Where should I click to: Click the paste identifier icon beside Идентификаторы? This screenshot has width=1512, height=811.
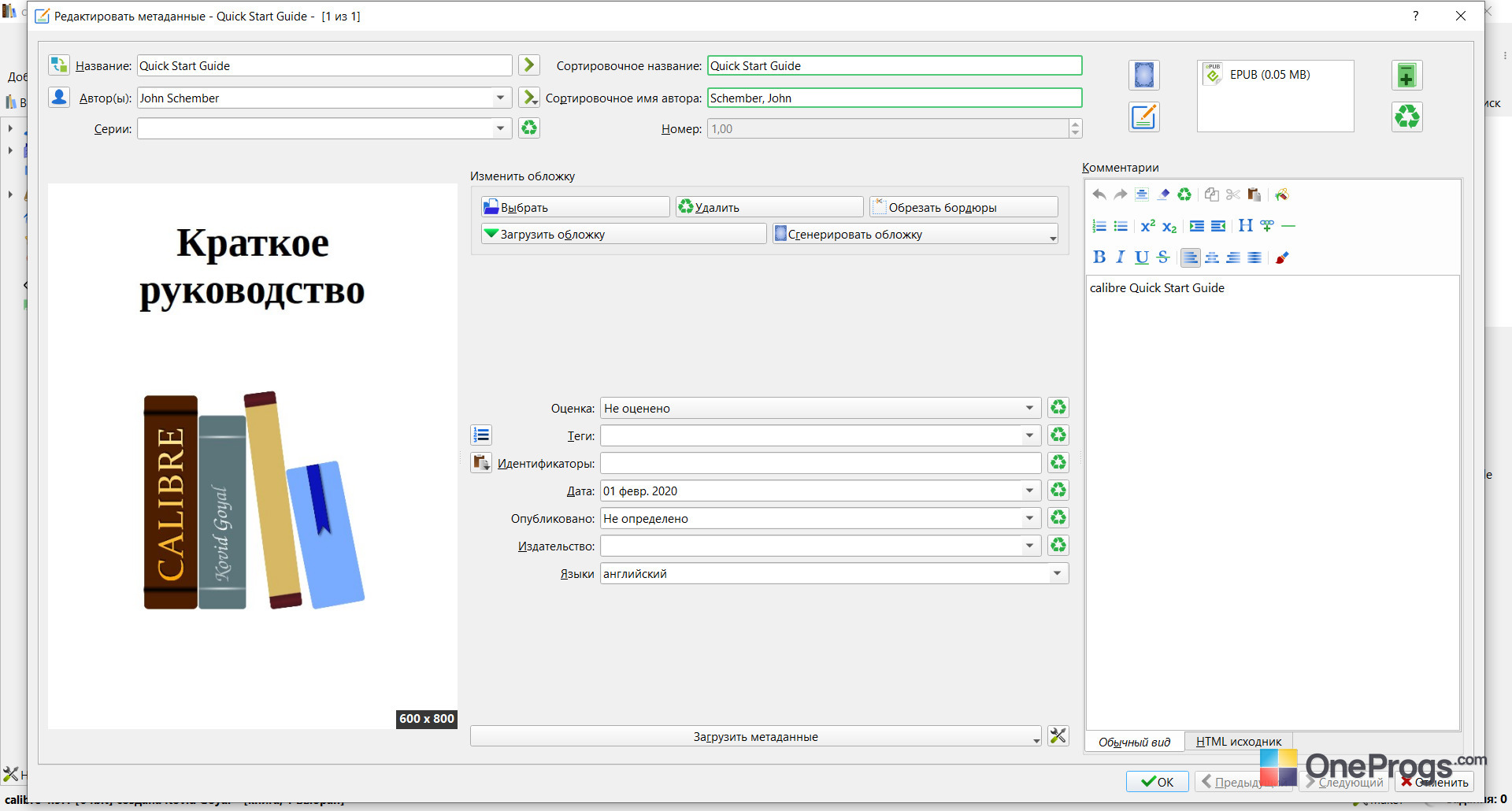point(481,462)
